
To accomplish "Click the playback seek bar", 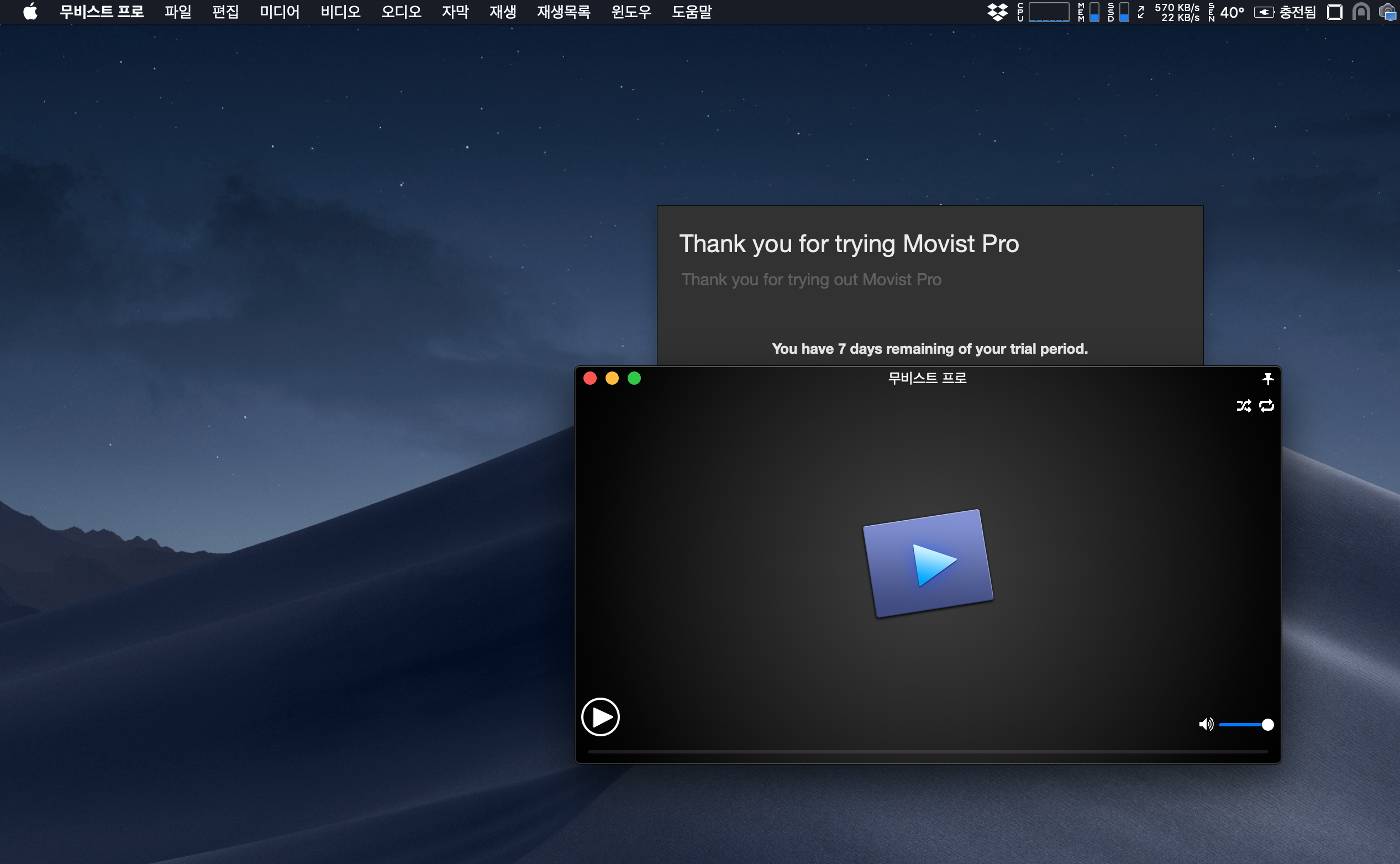I will [x=927, y=751].
